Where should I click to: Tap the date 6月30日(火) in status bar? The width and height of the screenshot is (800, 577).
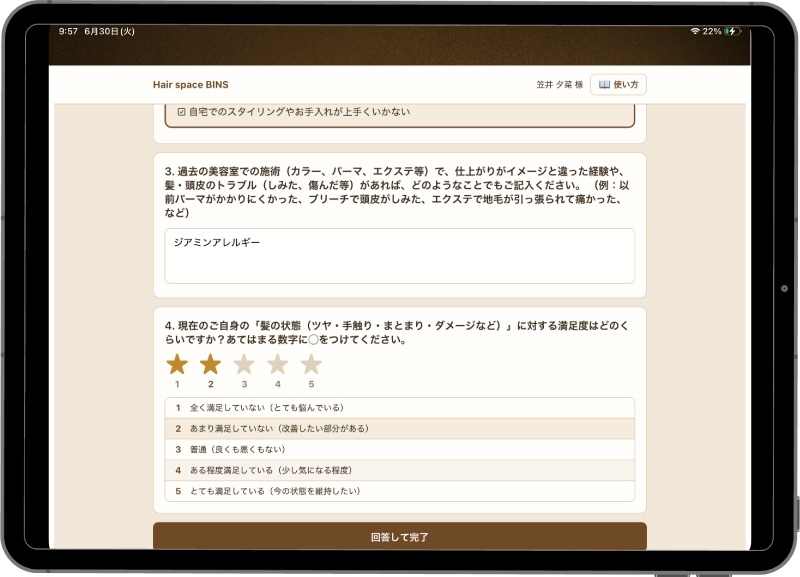[x=110, y=31]
